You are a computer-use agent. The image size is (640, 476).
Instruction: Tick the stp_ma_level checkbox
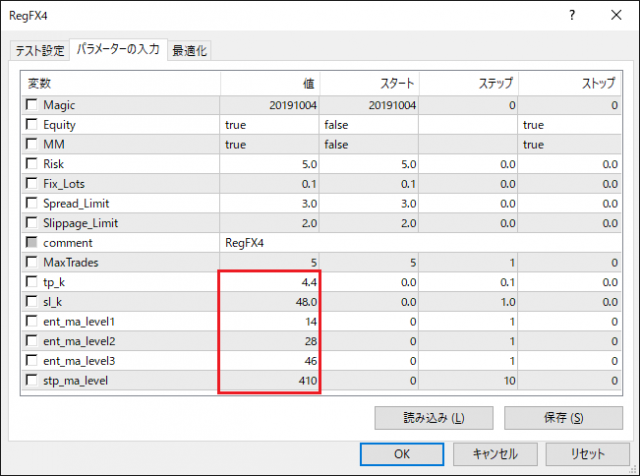click(x=31, y=380)
